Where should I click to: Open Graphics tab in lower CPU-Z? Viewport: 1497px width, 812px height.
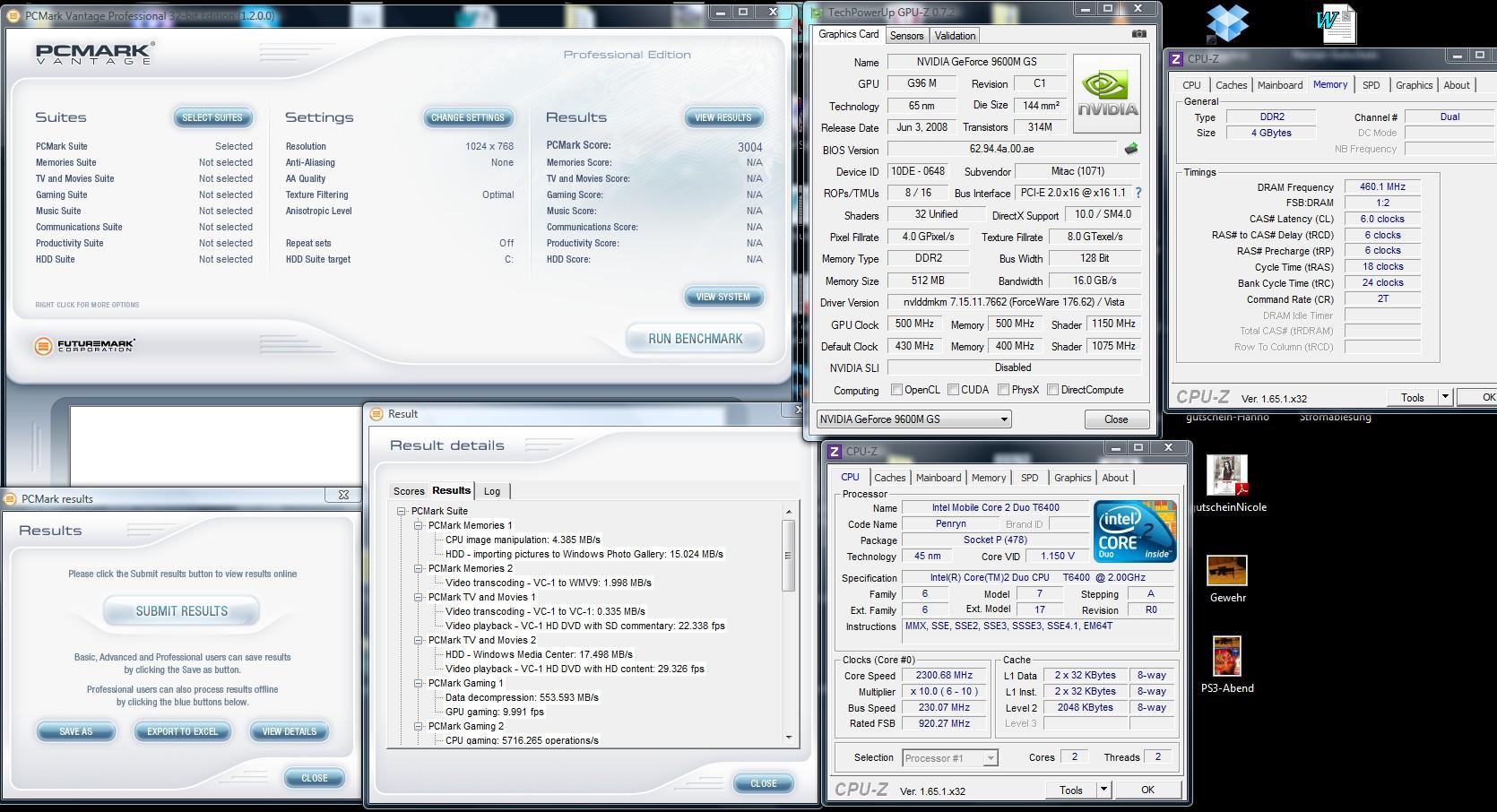[1073, 478]
